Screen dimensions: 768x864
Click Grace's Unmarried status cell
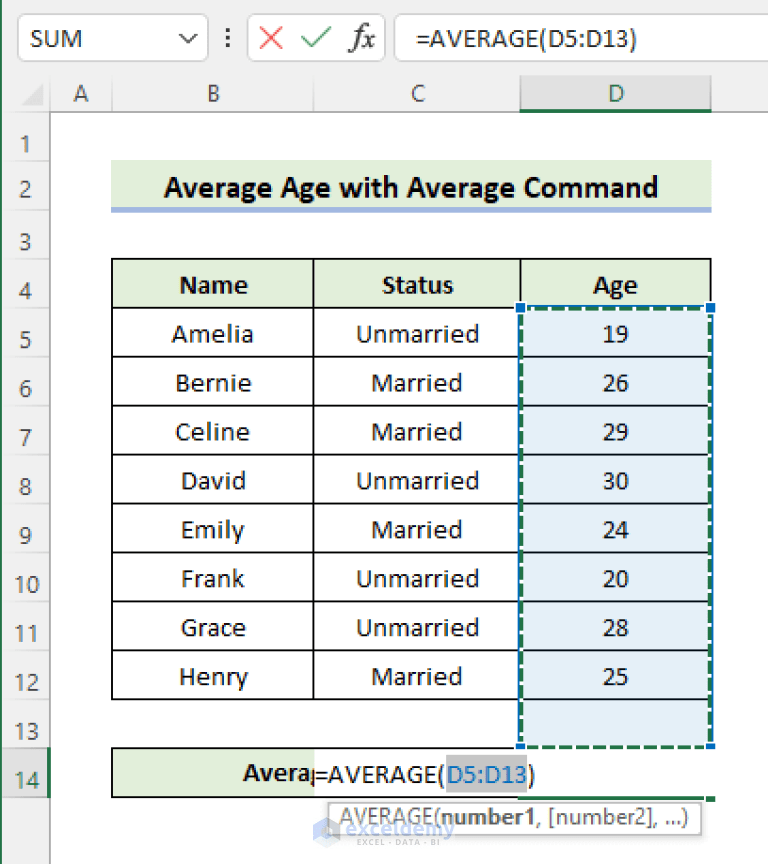coord(417,628)
